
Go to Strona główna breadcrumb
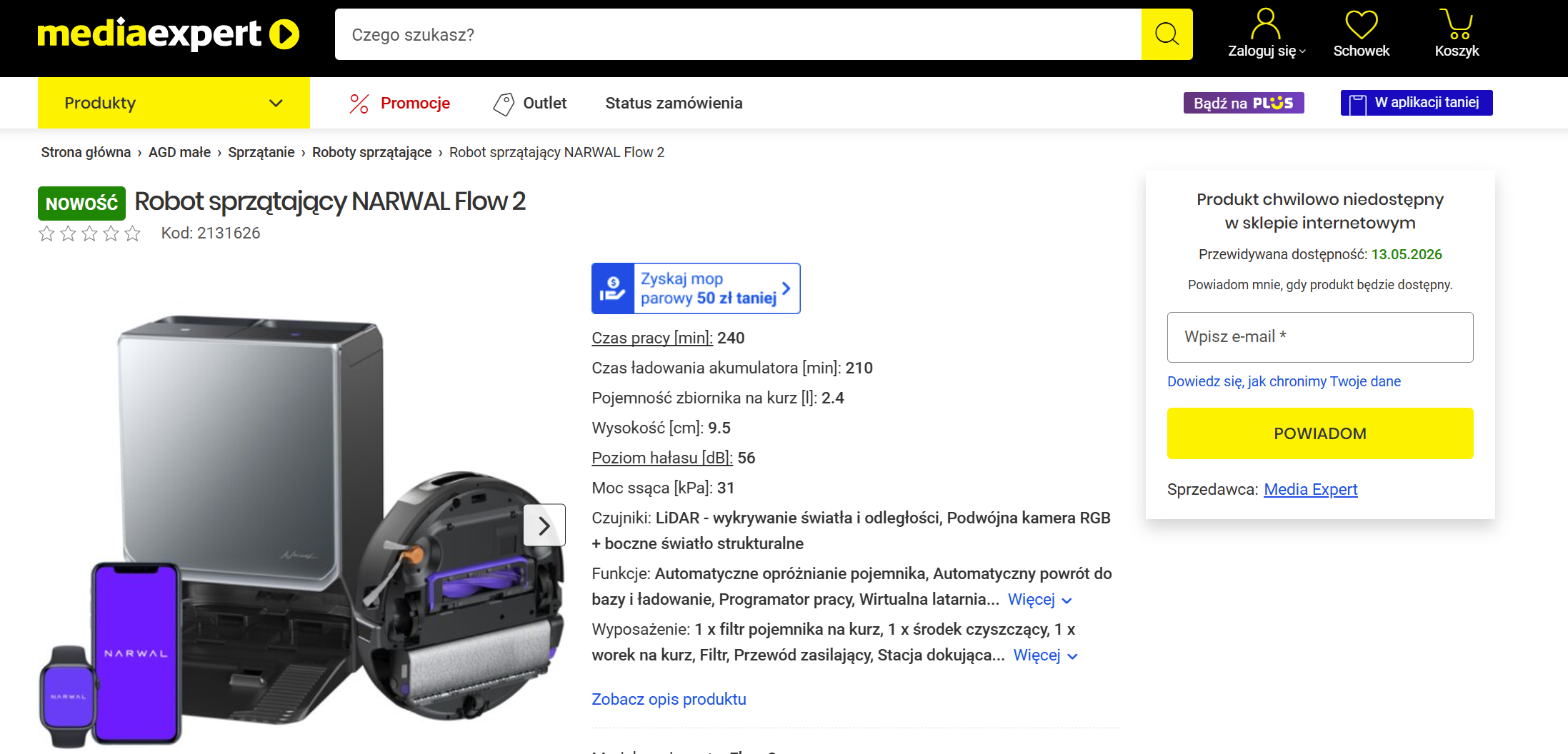[x=86, y=152]
